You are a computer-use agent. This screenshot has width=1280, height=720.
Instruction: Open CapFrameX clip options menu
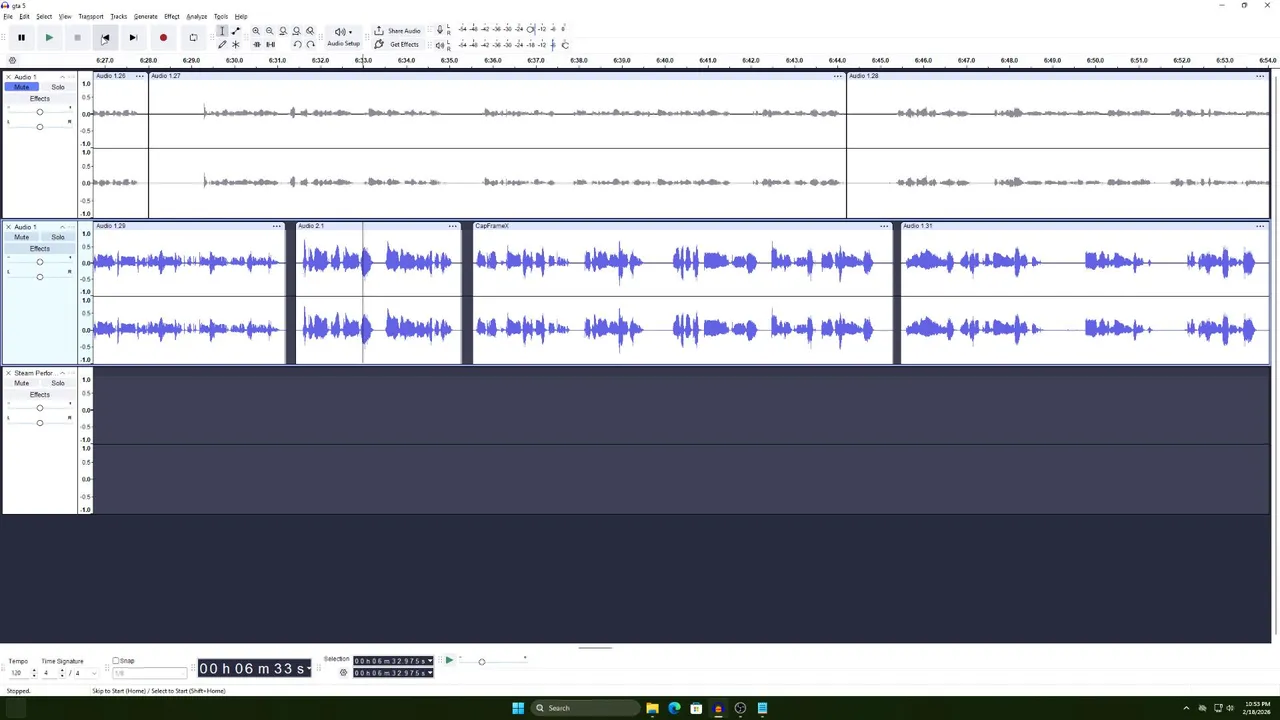(x=884, y=226)
